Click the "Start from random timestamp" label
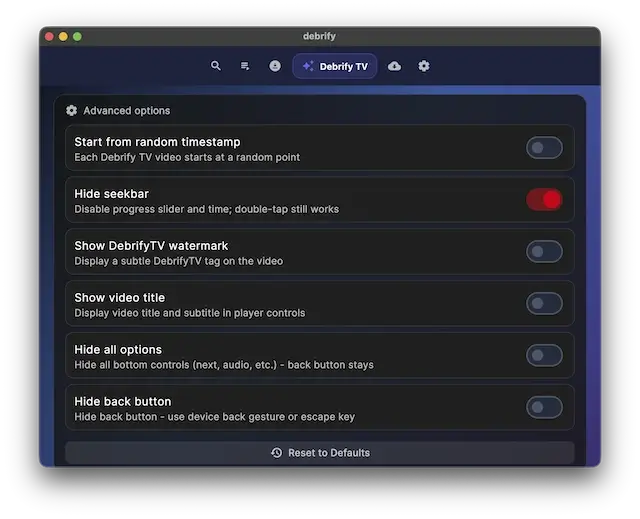640x519 pixels. click(157, 142)
